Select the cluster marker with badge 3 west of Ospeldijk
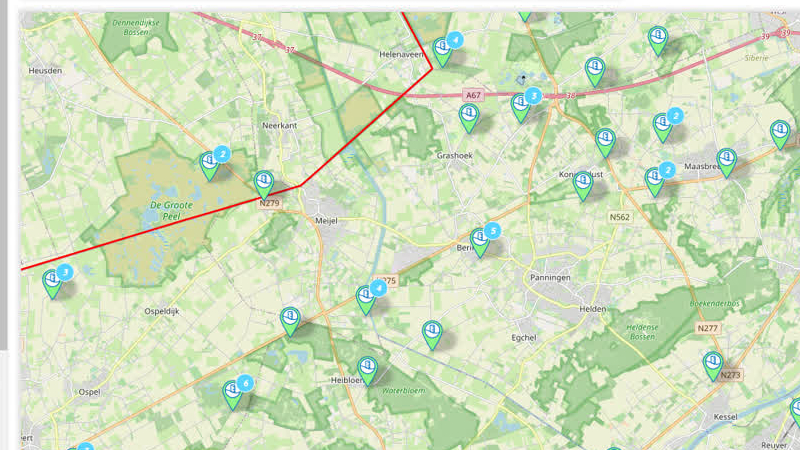Screen dimensions: 800x450 (53, 284)
